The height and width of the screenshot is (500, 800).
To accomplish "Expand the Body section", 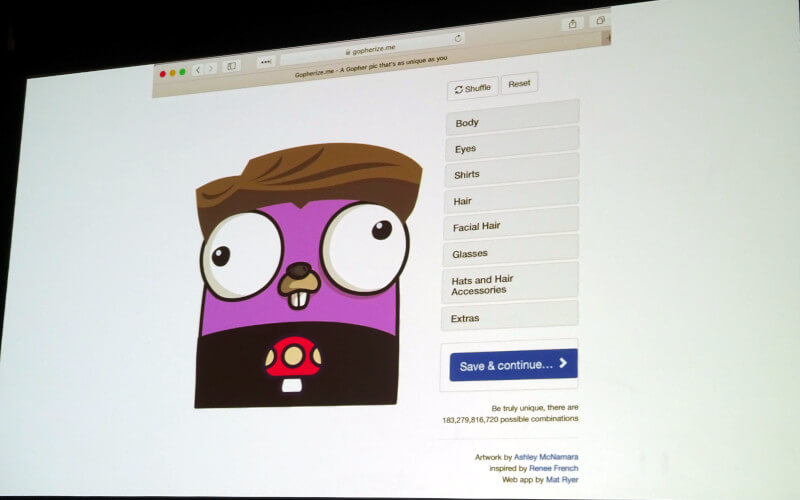I will pos(512,117).
